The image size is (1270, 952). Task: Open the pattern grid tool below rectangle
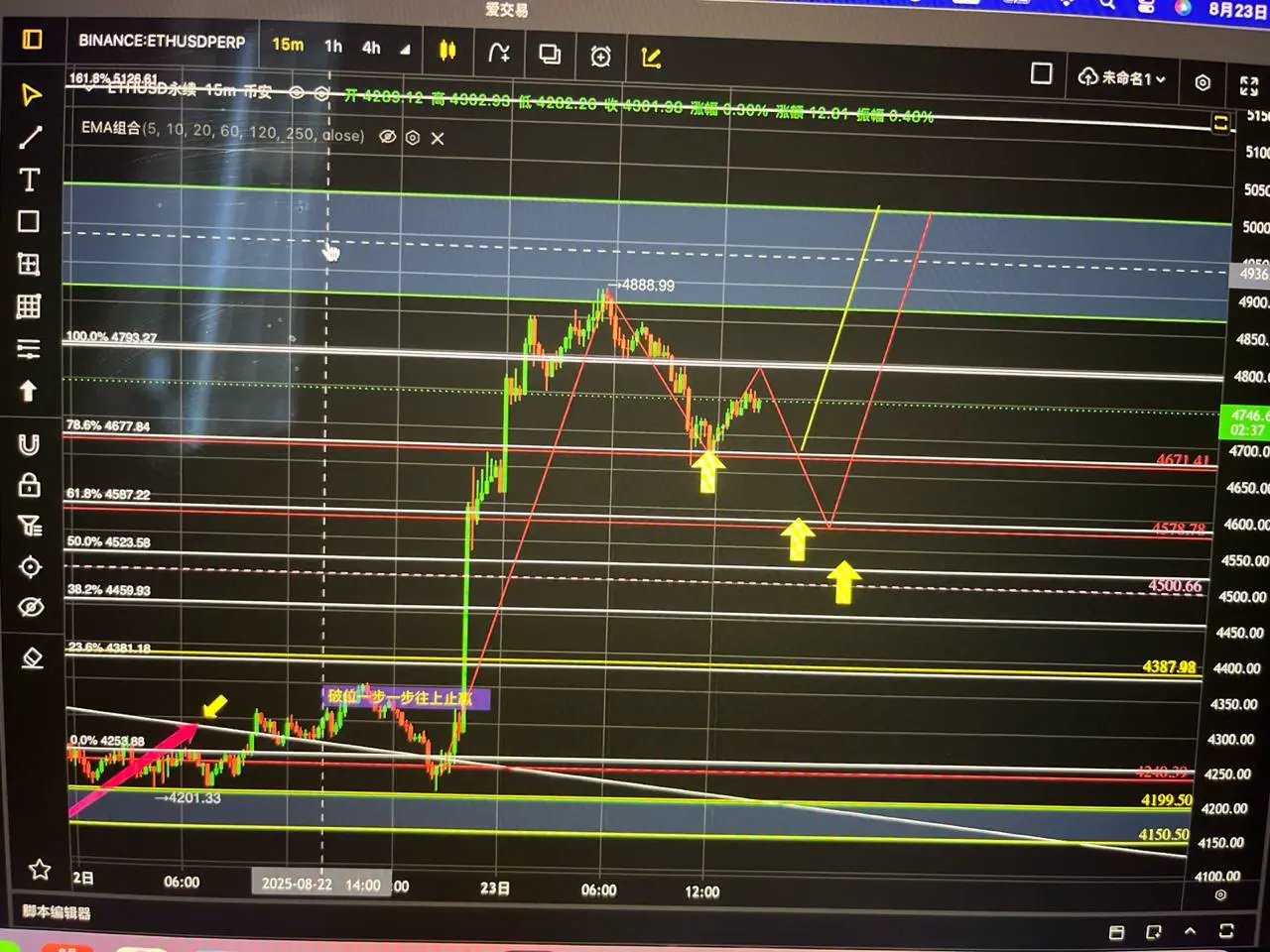coord(29,264)
